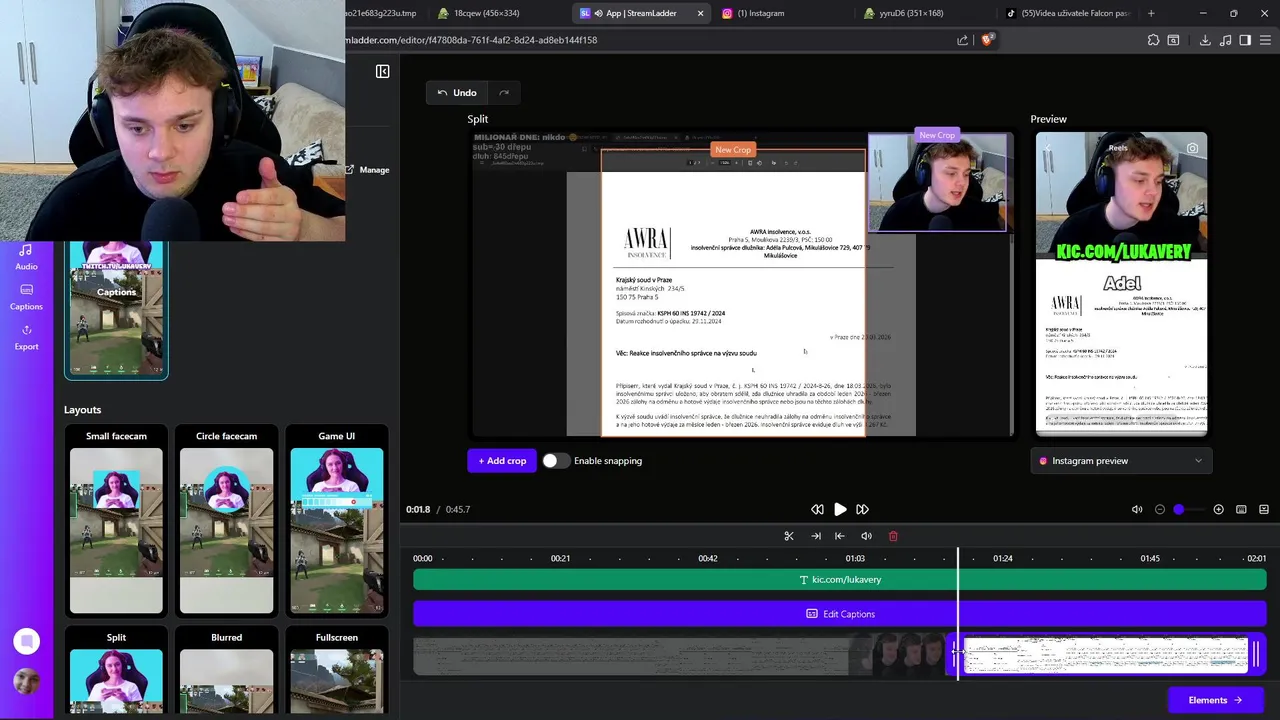1280x720 pixels.
Task: Click the rightmost timeline layout icon
Action: 1264,509
